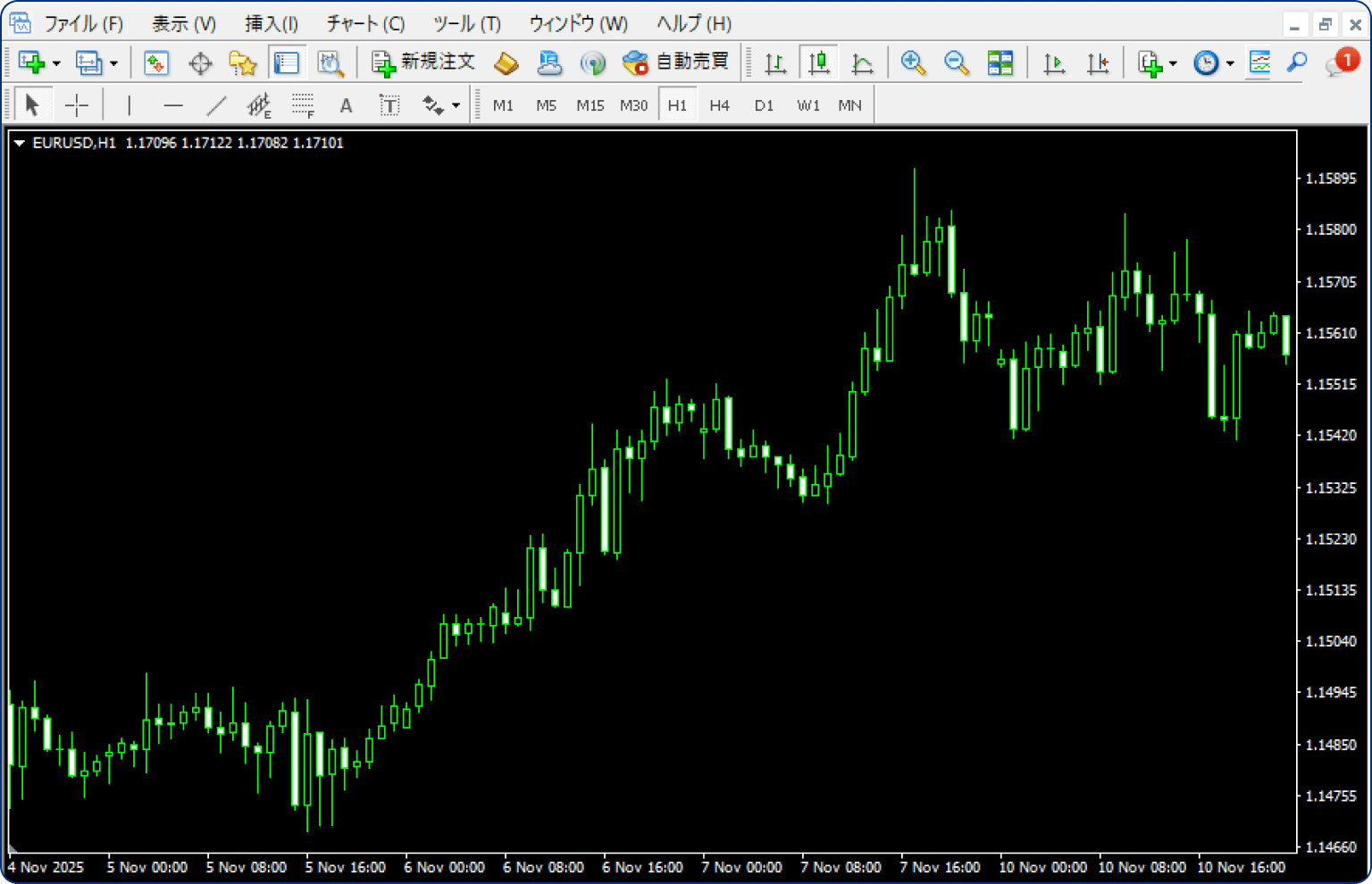Expand the arrows objects dropdown
The height and width of the screenshot is (884, 1372).
pos(456,105)
